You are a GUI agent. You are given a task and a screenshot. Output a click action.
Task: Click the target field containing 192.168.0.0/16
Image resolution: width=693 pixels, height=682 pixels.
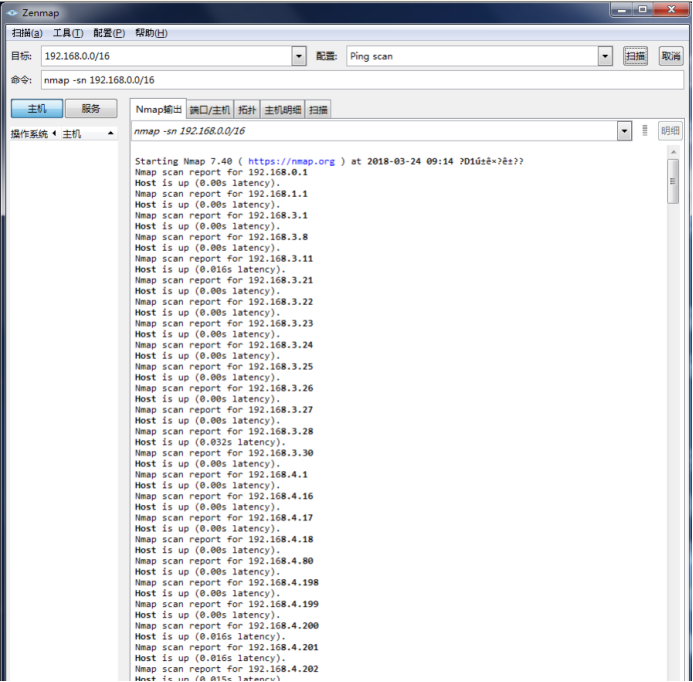pyautogui.click(x=167, y=56)
